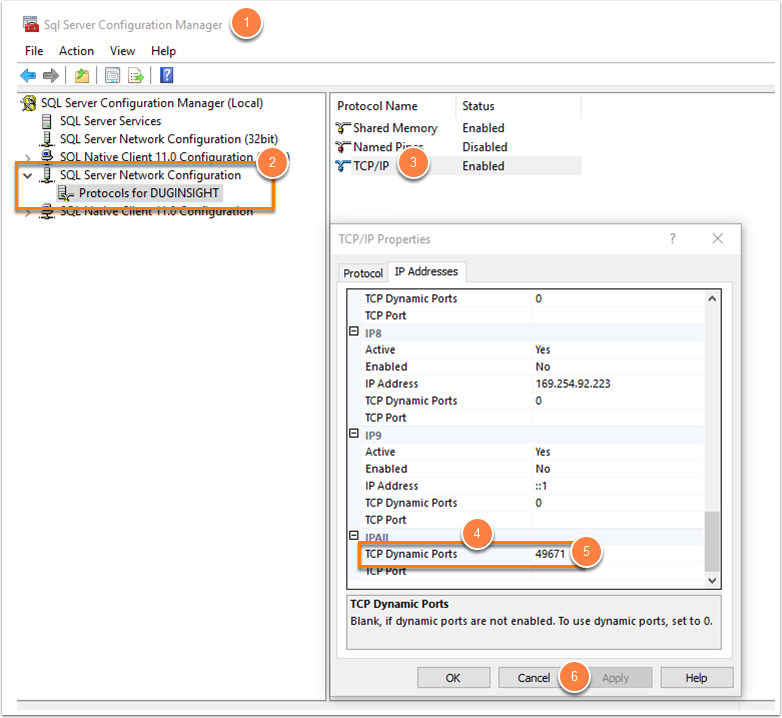Click the IP9 TCP Port empty field
782x718 pixels.
click(618, 520)
